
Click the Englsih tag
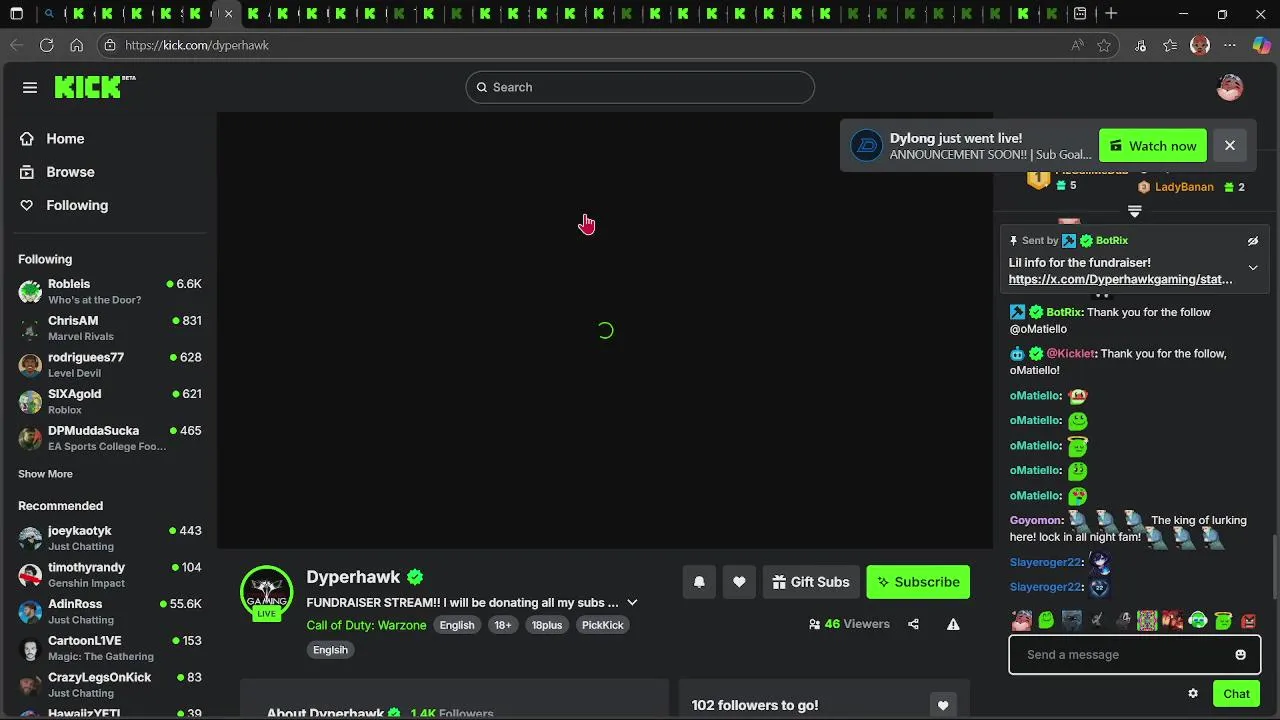330,650
